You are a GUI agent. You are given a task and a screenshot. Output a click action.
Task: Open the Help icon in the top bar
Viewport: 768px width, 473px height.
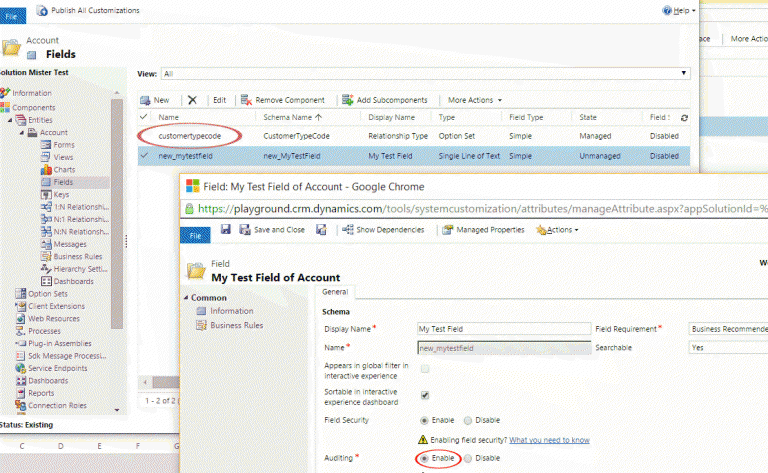[x=667, y=10]
